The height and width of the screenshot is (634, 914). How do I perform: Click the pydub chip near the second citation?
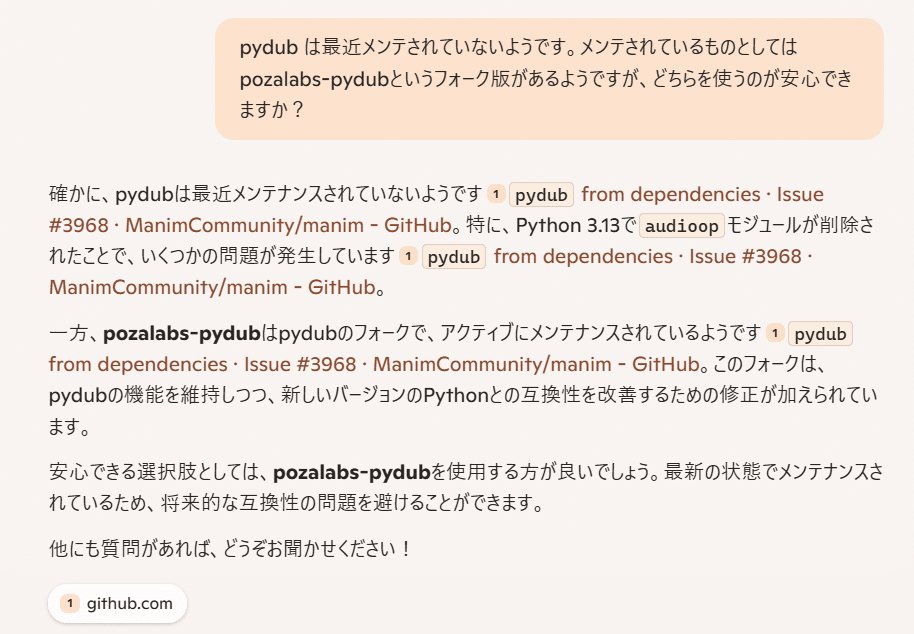pos(454,258)
